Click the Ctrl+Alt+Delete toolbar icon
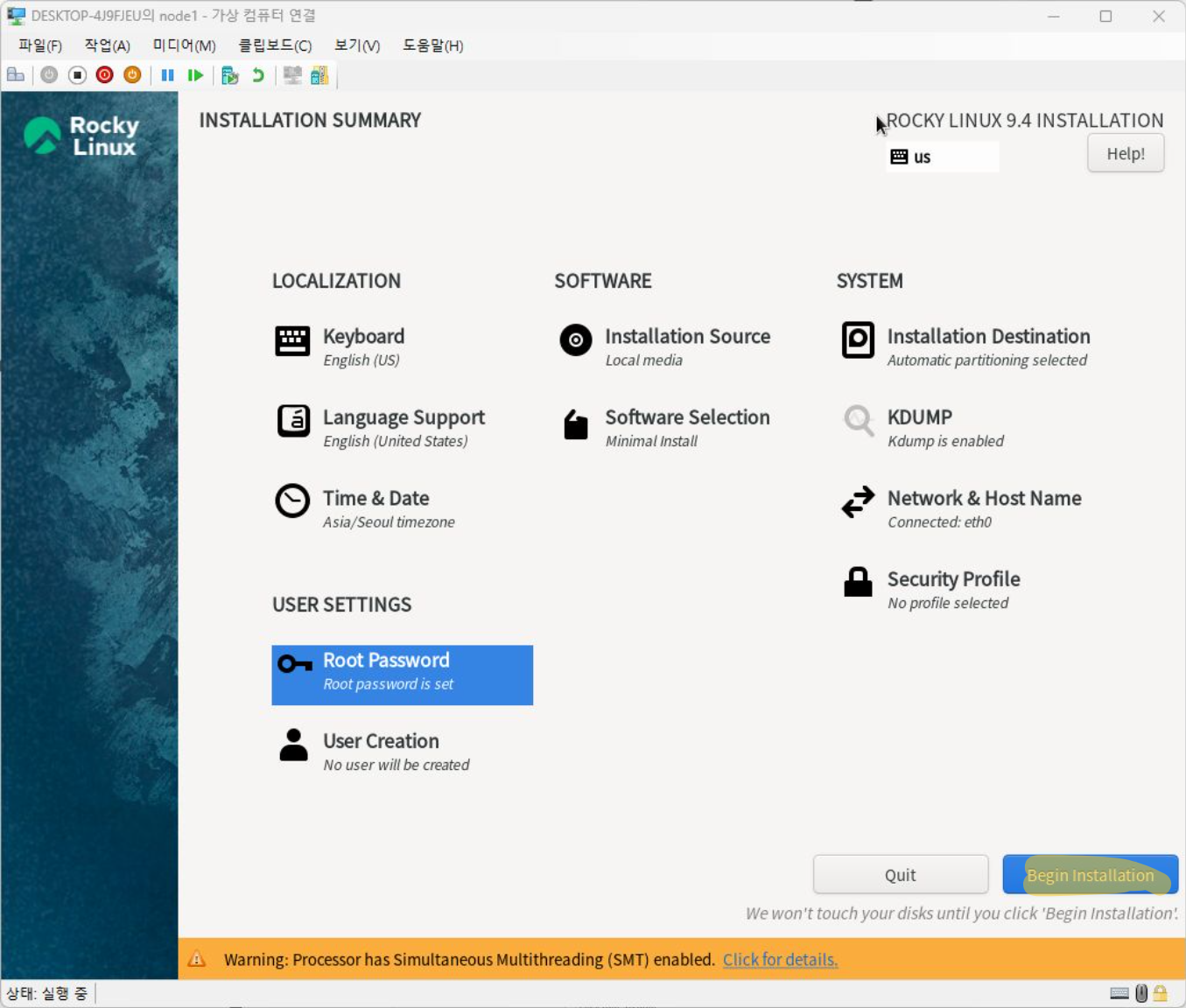Viewport: 1186px width, 1008px height. tap(16, 75)
